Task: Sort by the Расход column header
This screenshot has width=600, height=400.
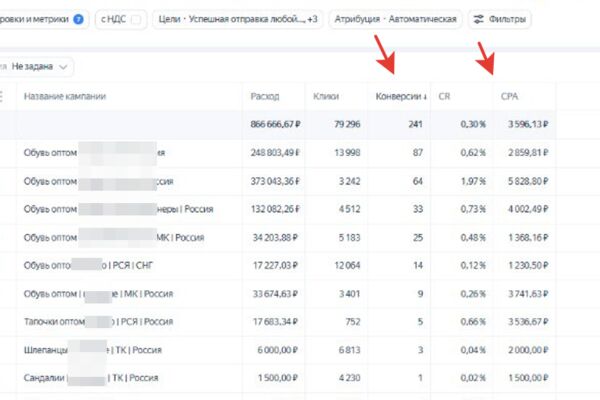Action: pyautogui.click(x=265, y=96)
